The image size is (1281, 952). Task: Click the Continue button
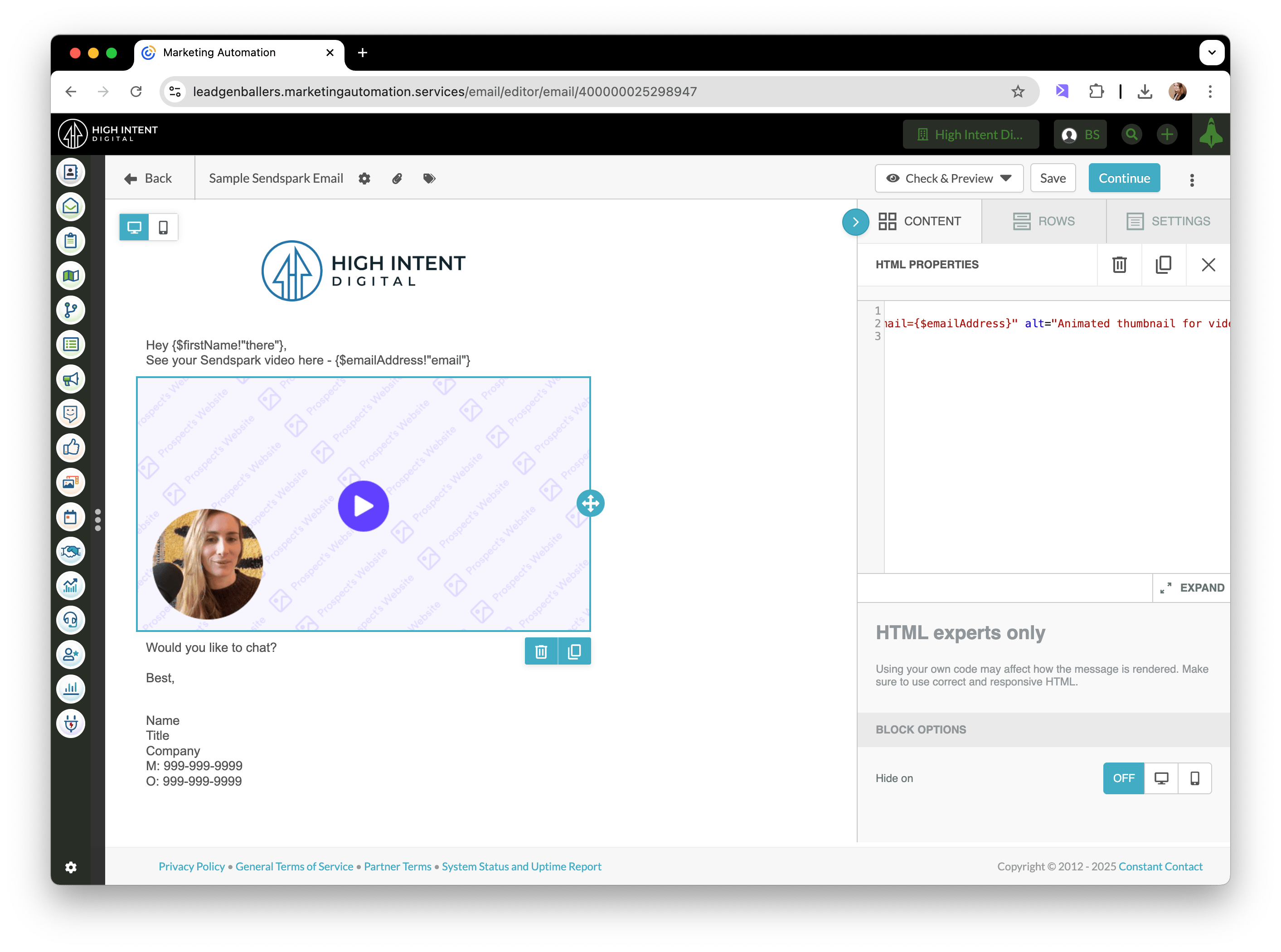[x=1124, y=179]
